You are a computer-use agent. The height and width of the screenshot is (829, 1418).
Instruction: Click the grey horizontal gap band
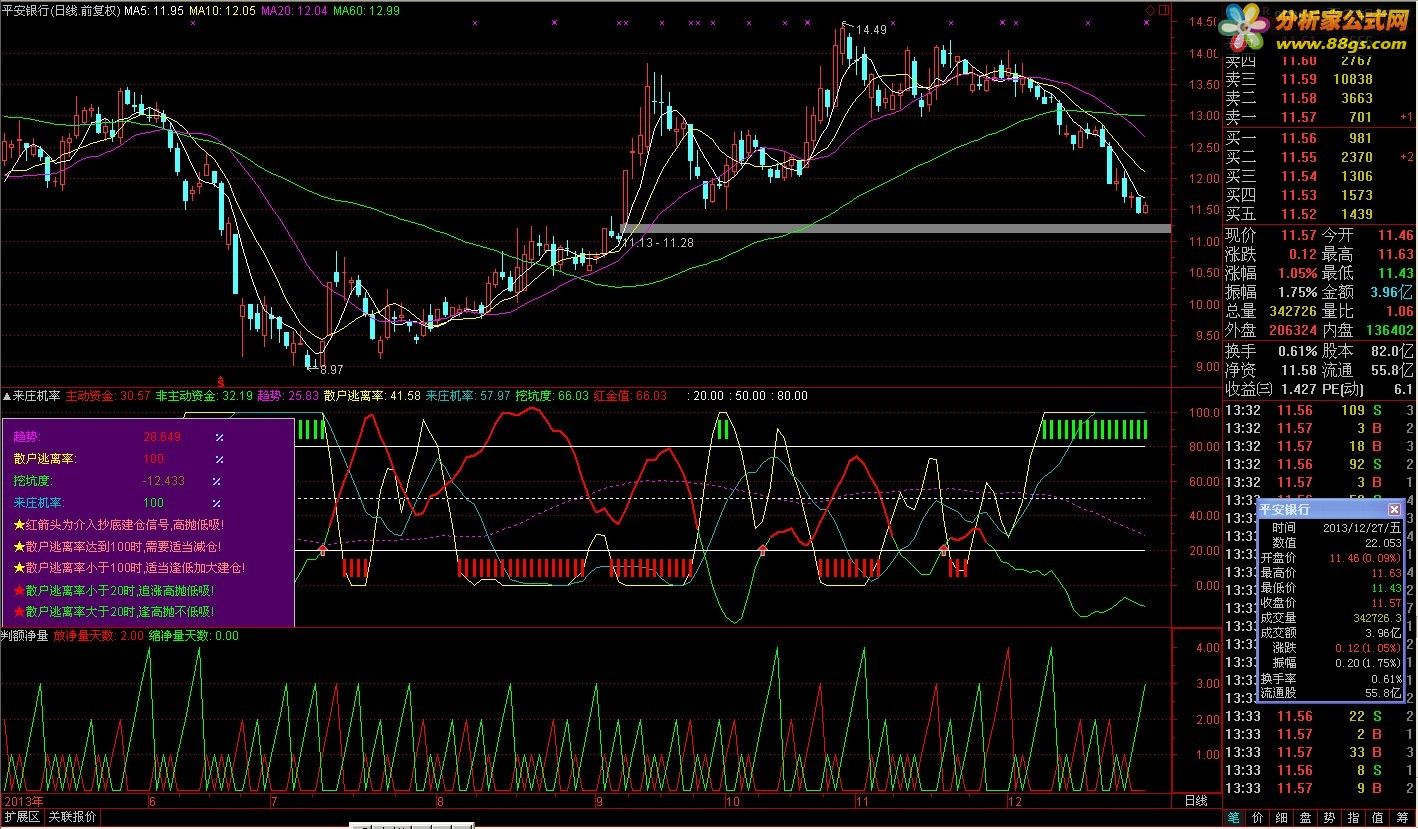pos(896,229)
